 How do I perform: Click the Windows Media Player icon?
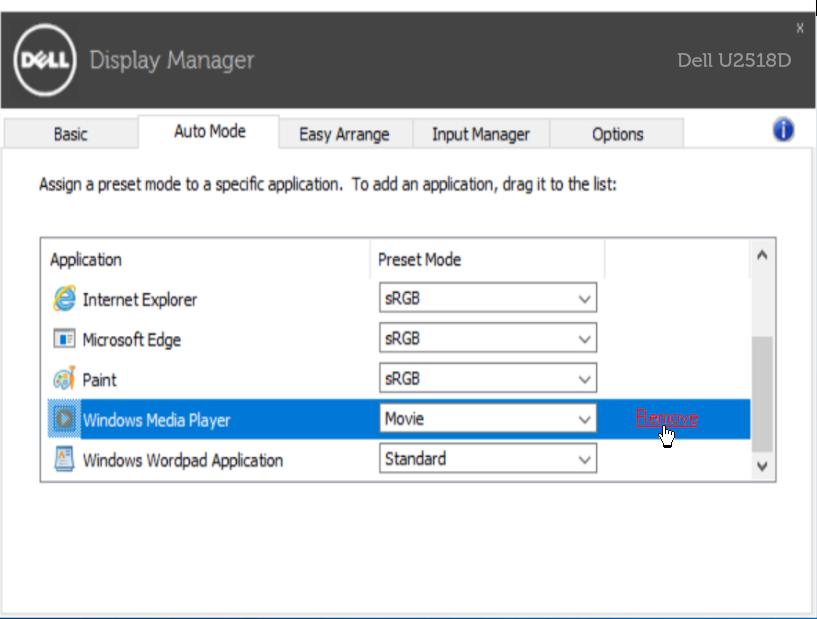pyautogui.click(x=65, y=419)
